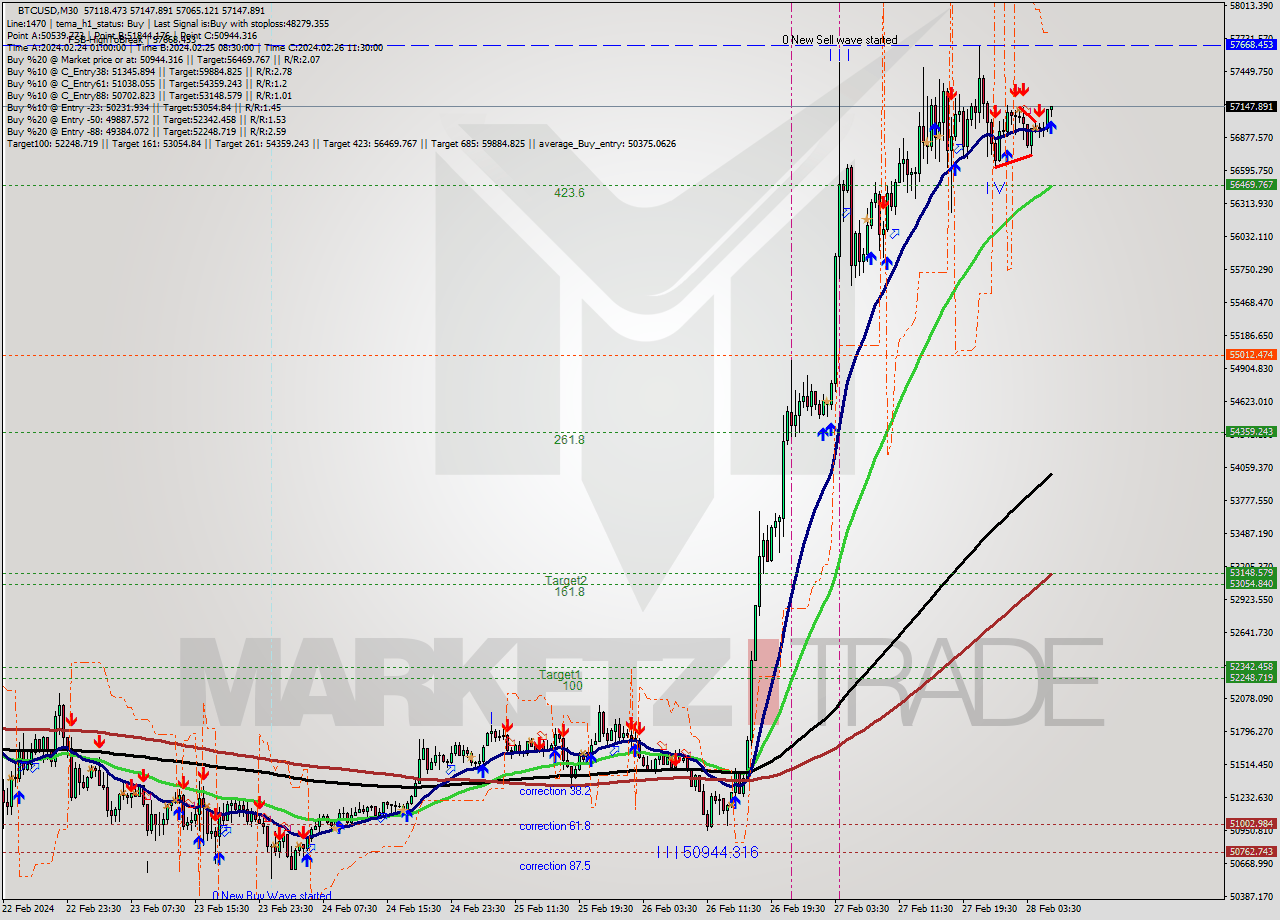The width and height of the screenshot is (1280, 920).
Task: Click the 423.6 Fibonacci level label
Action: [569, 193]
